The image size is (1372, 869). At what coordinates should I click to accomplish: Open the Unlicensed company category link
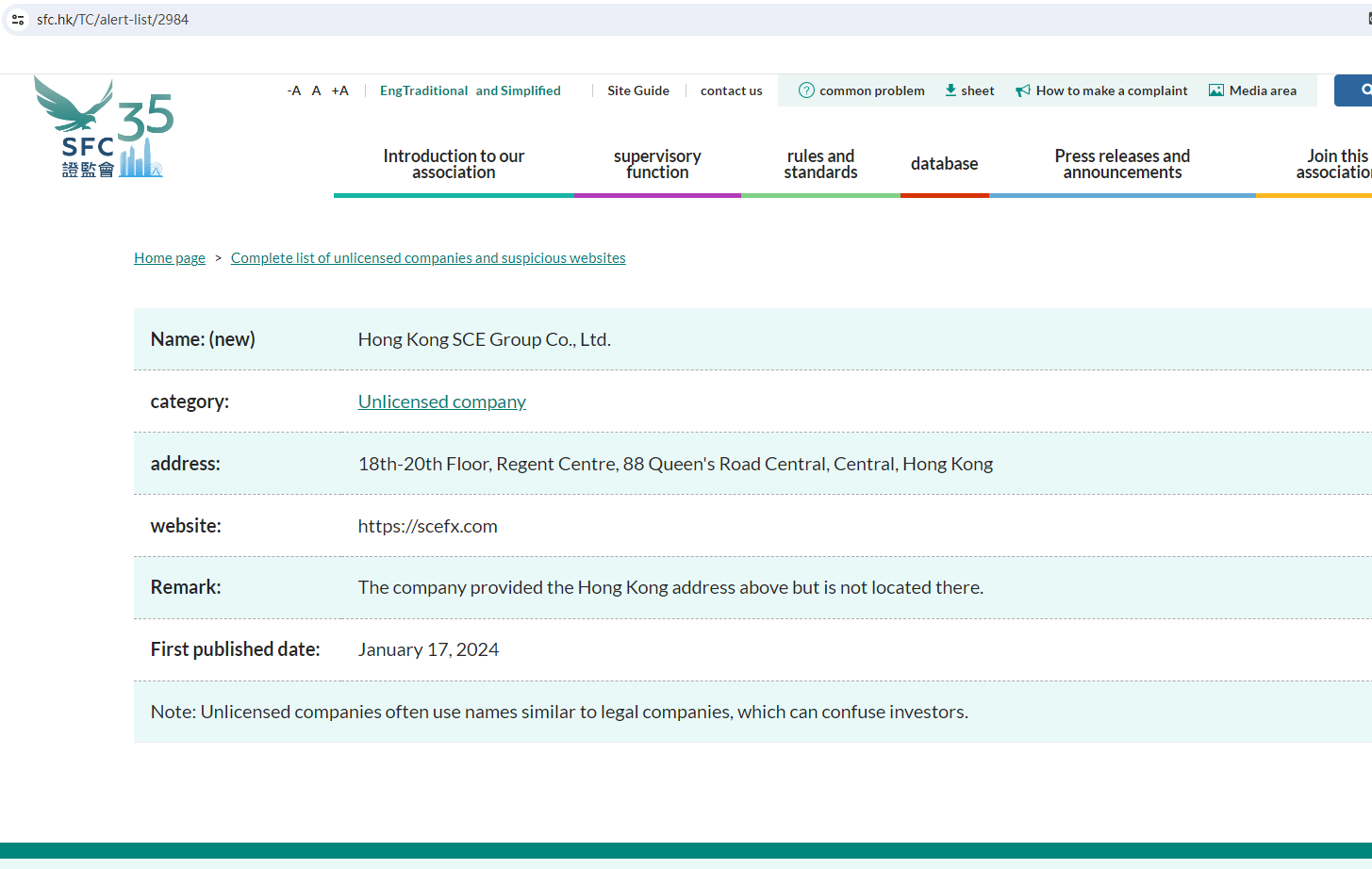[441, 402]
